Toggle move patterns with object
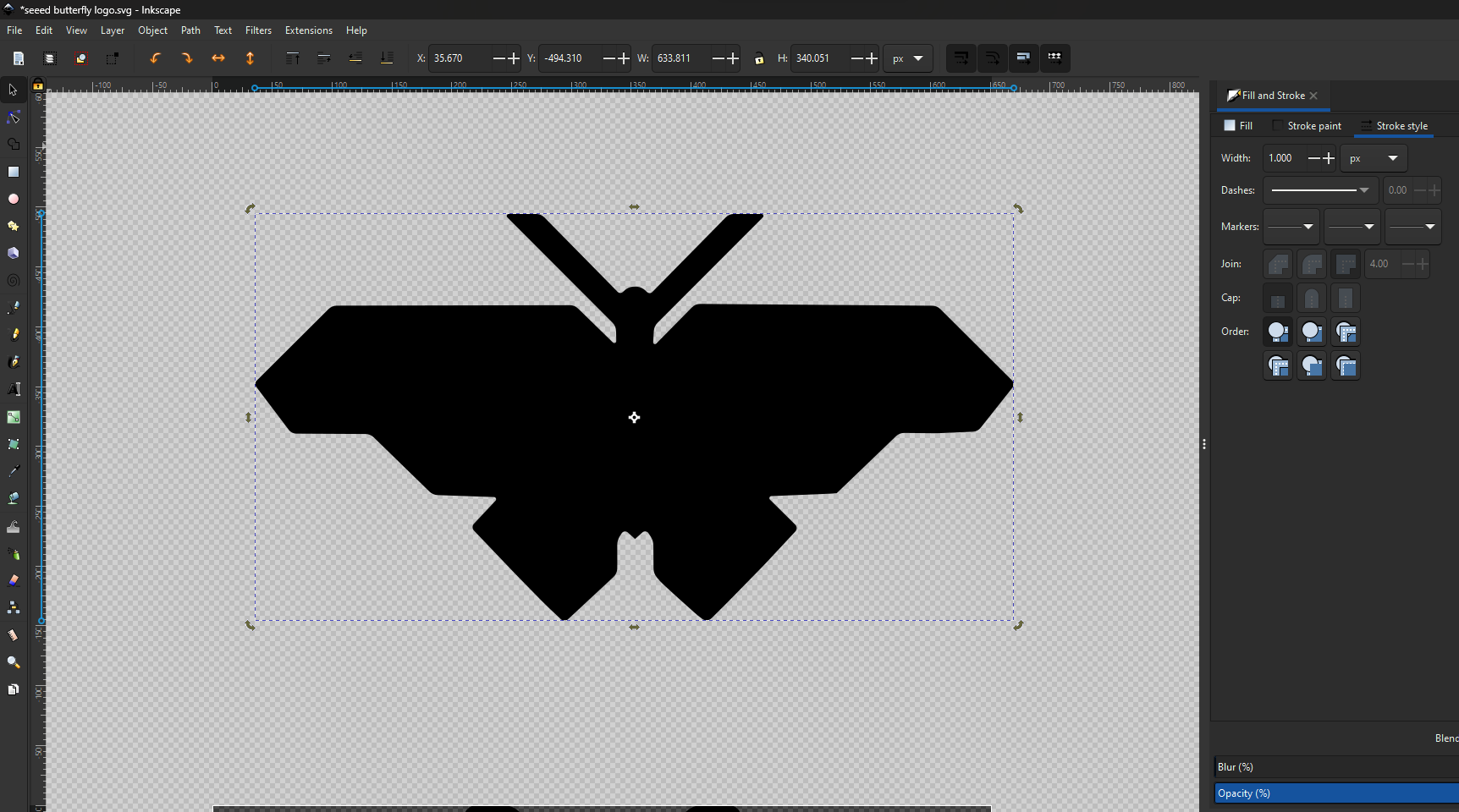 [x=1054, y=58]
